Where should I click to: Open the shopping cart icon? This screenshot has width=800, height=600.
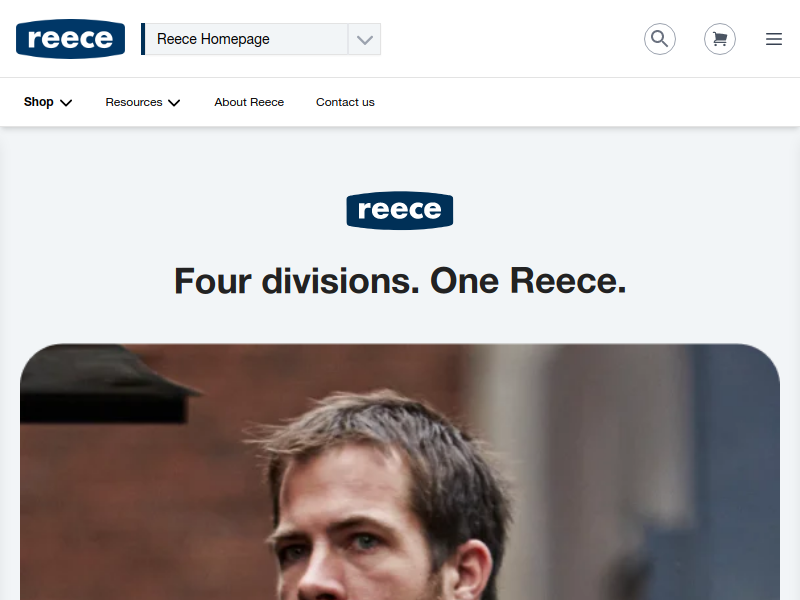(720, 39)
